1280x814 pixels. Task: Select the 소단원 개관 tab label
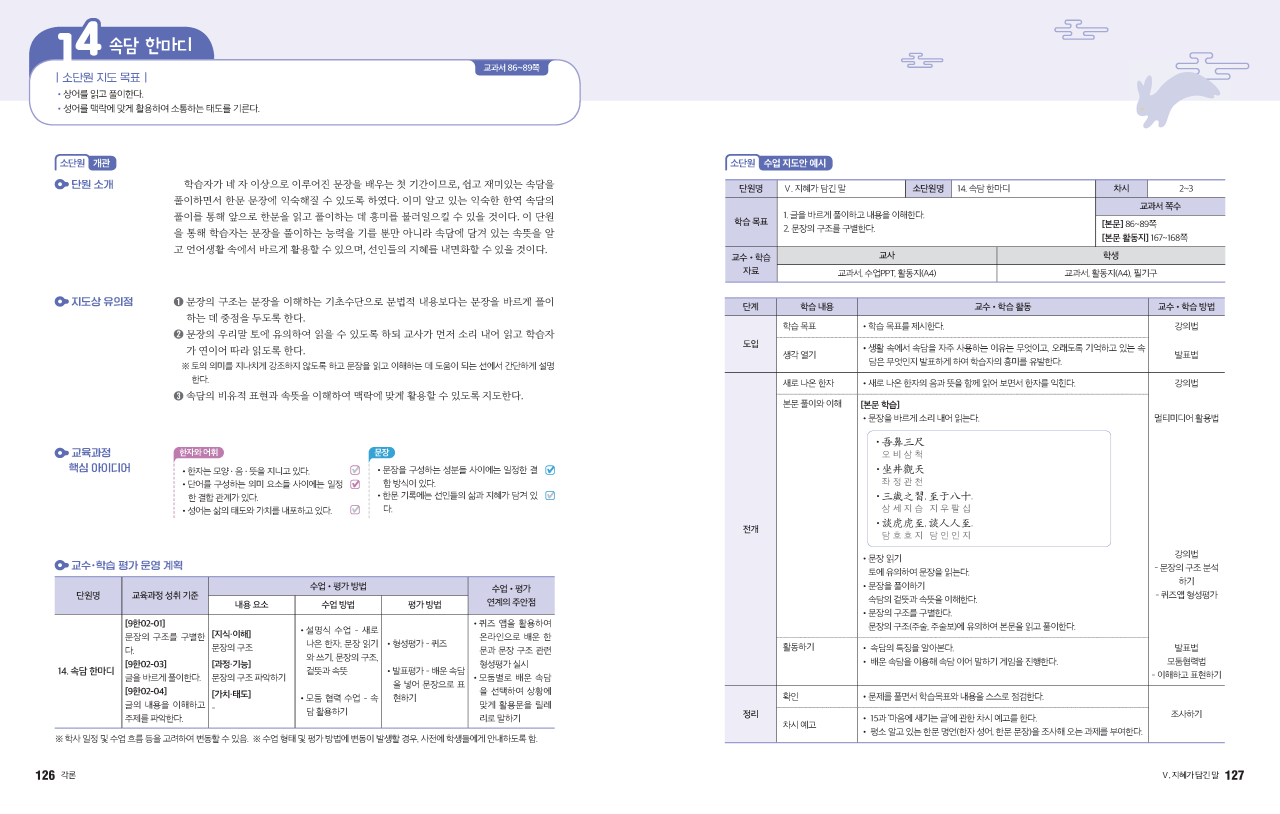86,163
